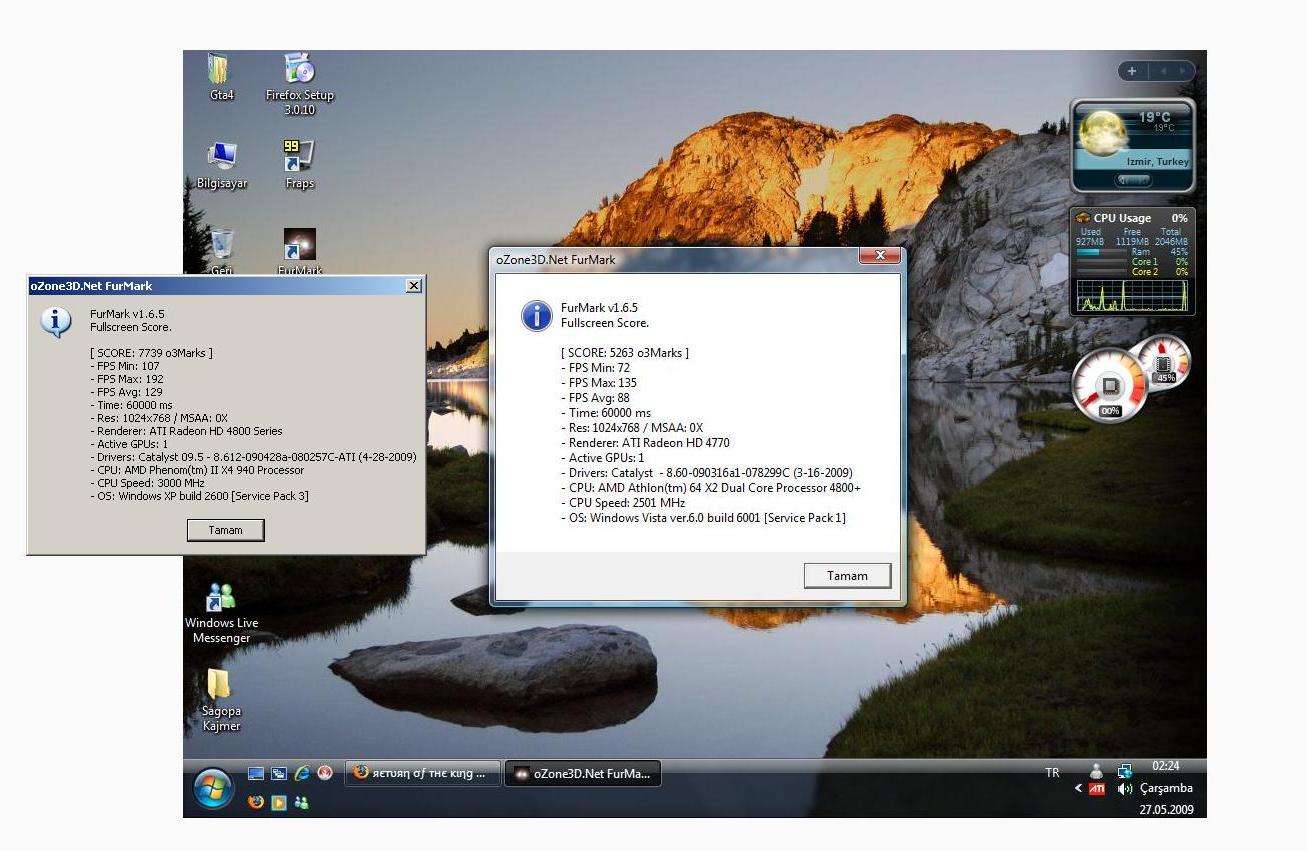Click the CPU Usage gadget title
Image resolution: width=1307 pixels, height=851 pixels.
click(x=1122, y=218)
